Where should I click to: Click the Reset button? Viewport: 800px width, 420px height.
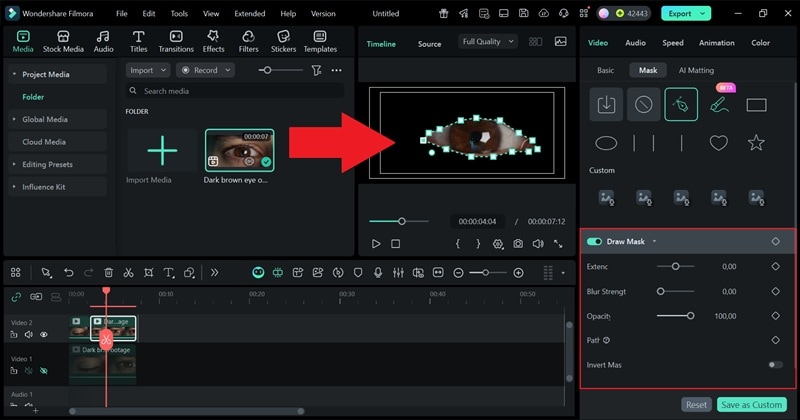pos(696,405)
